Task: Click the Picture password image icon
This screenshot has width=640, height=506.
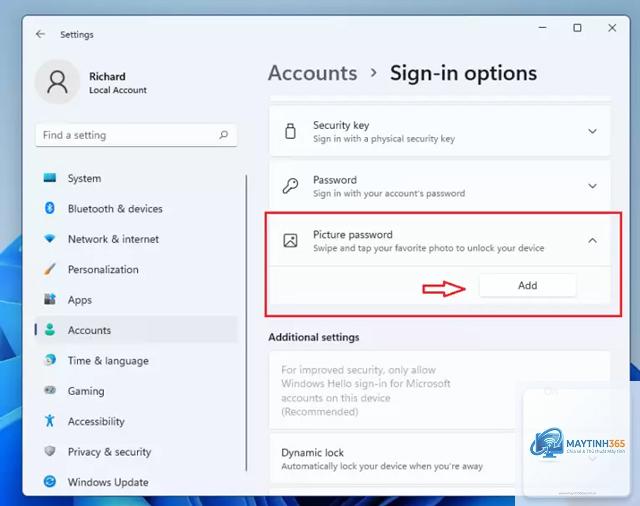Action: (x=290, y=241)
